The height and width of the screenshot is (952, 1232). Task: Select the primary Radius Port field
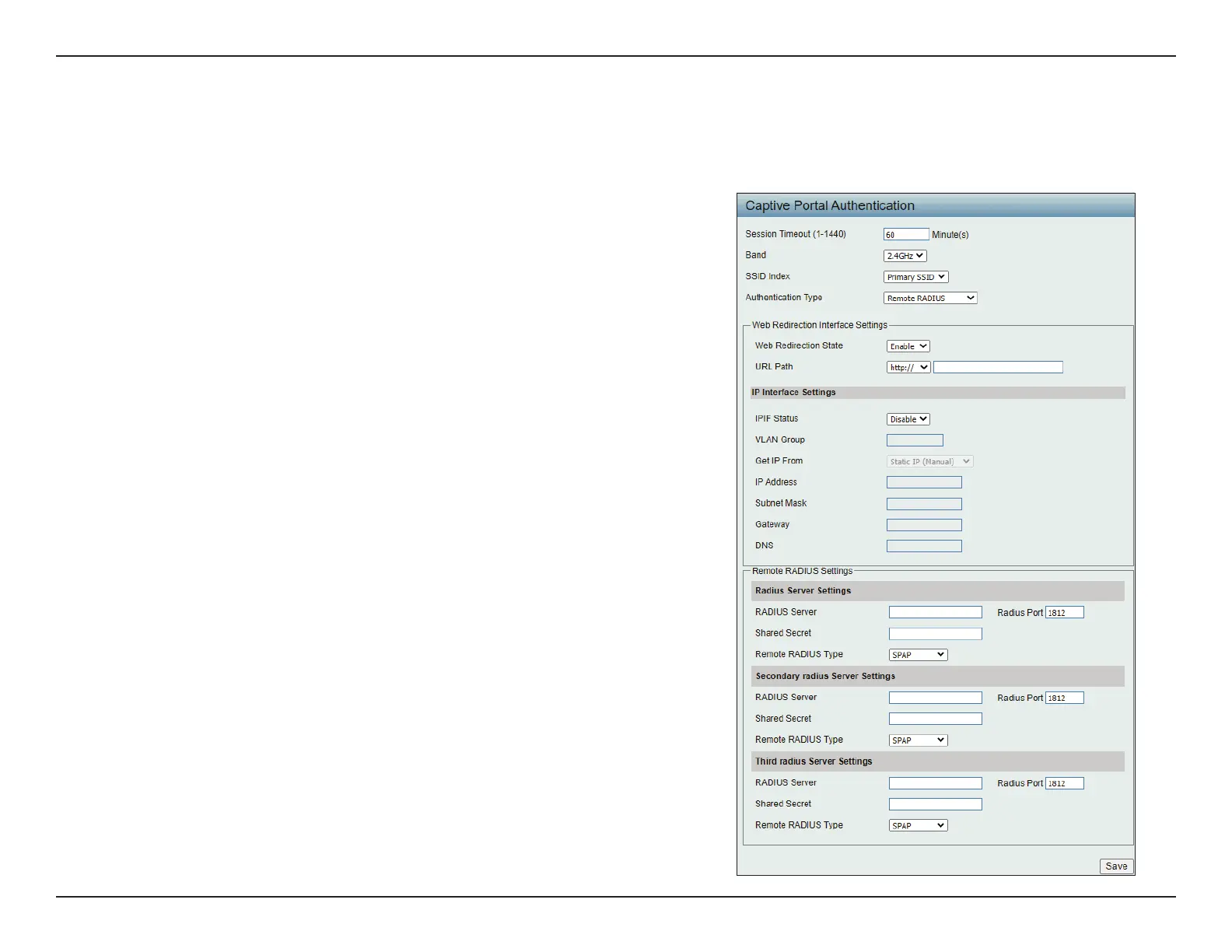pos(1064,613)
